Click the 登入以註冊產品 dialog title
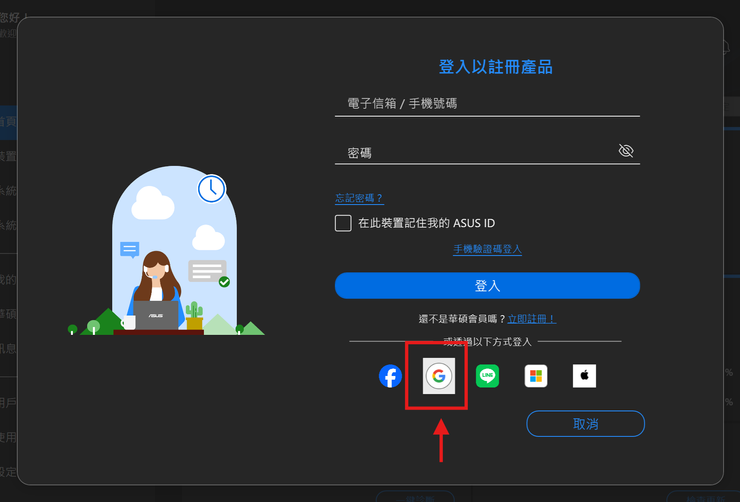Image resolution: width=740 pixels, height=502 pixels. (495, 67)
